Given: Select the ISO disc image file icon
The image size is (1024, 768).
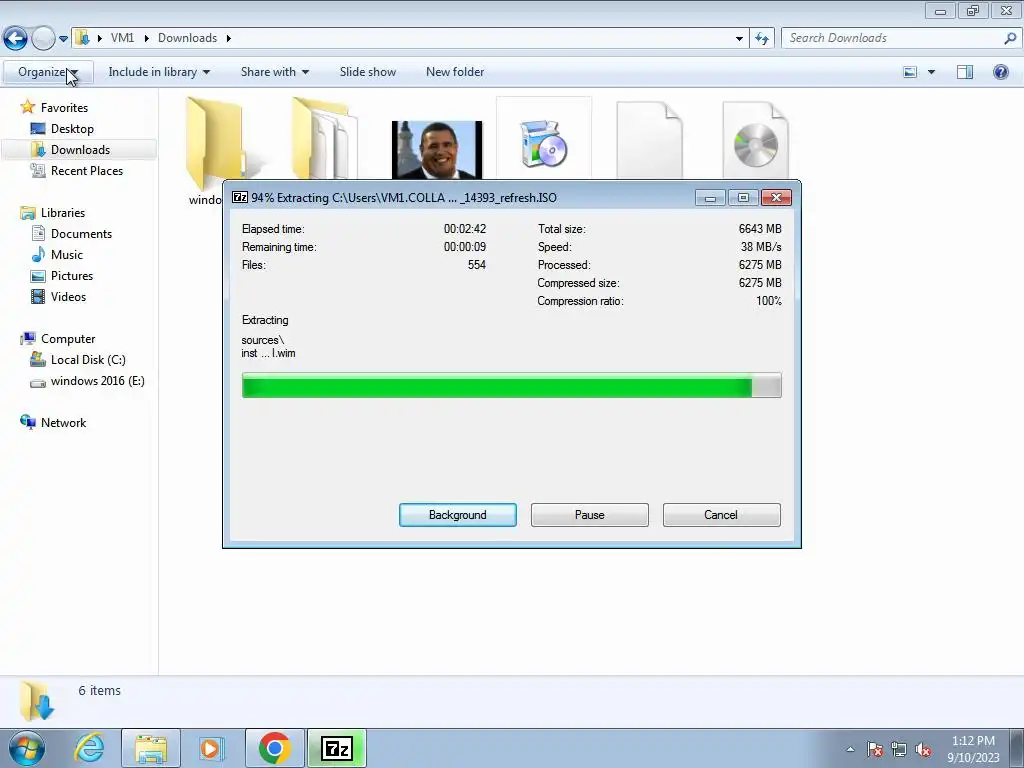Looking at the screenshot, I should [x=756, y=139].
